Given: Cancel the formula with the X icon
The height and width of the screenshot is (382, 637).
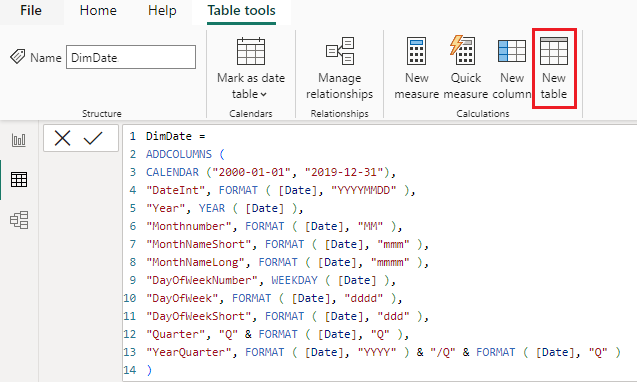Looking at the screenshot, I should tap(62, 138).
